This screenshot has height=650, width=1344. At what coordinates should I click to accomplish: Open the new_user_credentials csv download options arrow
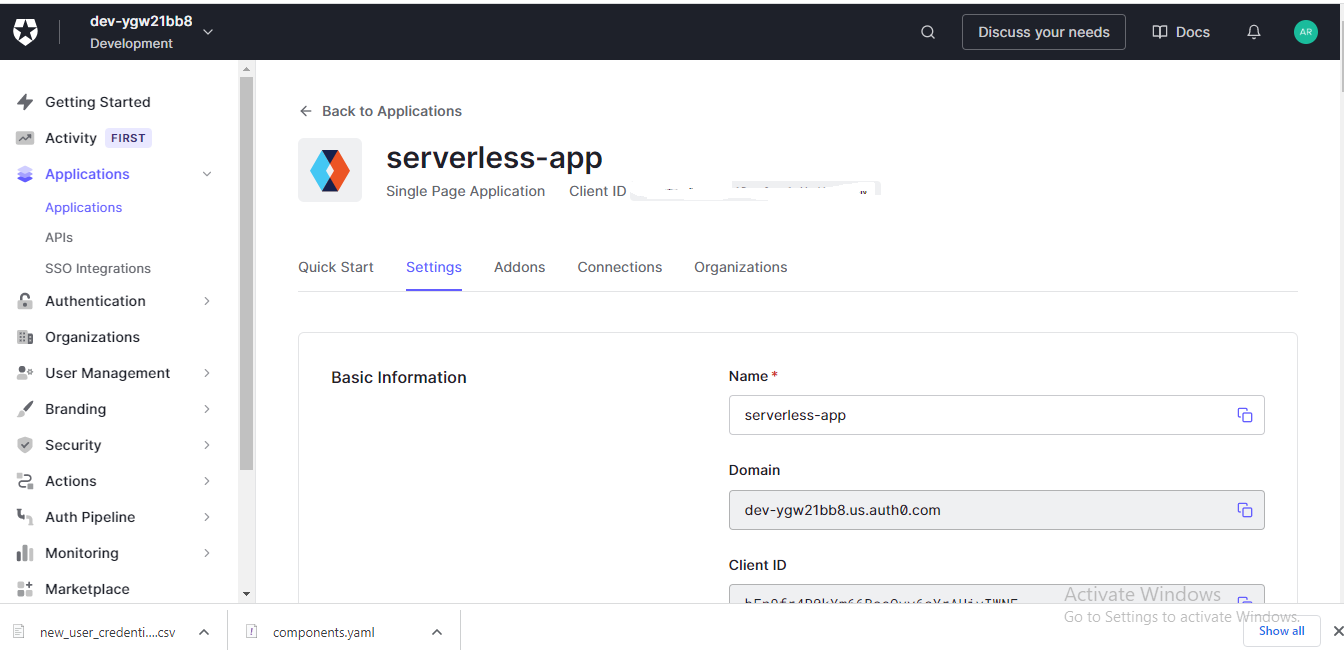[203, 632]
